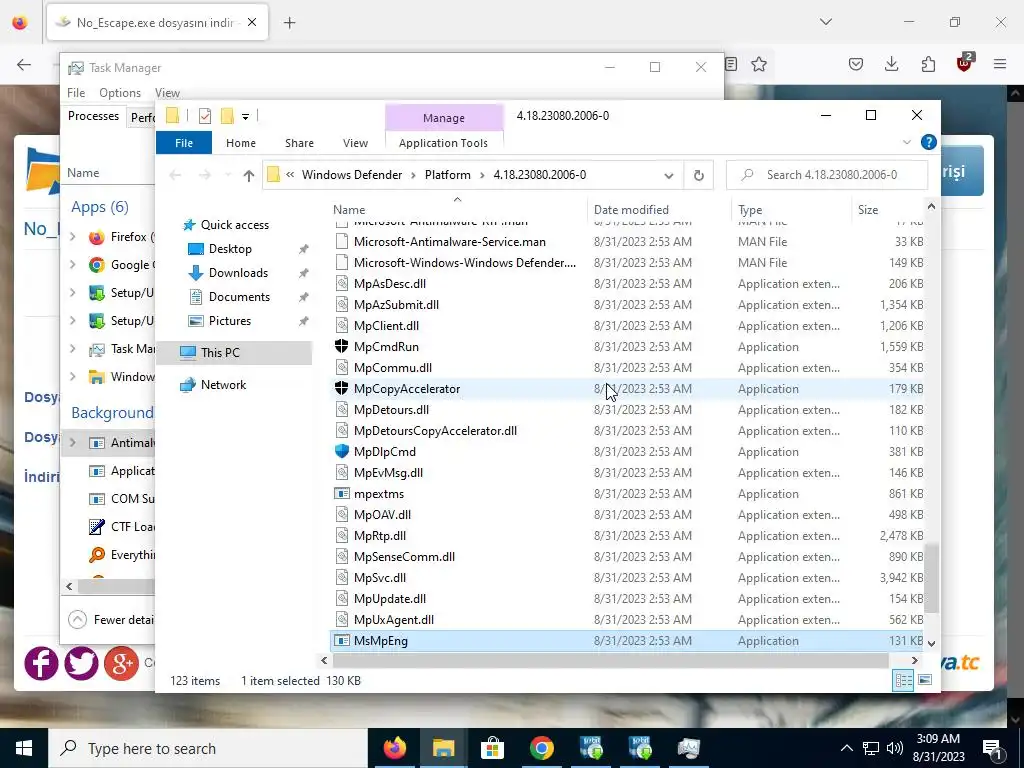This screenshot has height=768, width=1024.
Task: Show hidden system tray icons
Action: point(846,748)
